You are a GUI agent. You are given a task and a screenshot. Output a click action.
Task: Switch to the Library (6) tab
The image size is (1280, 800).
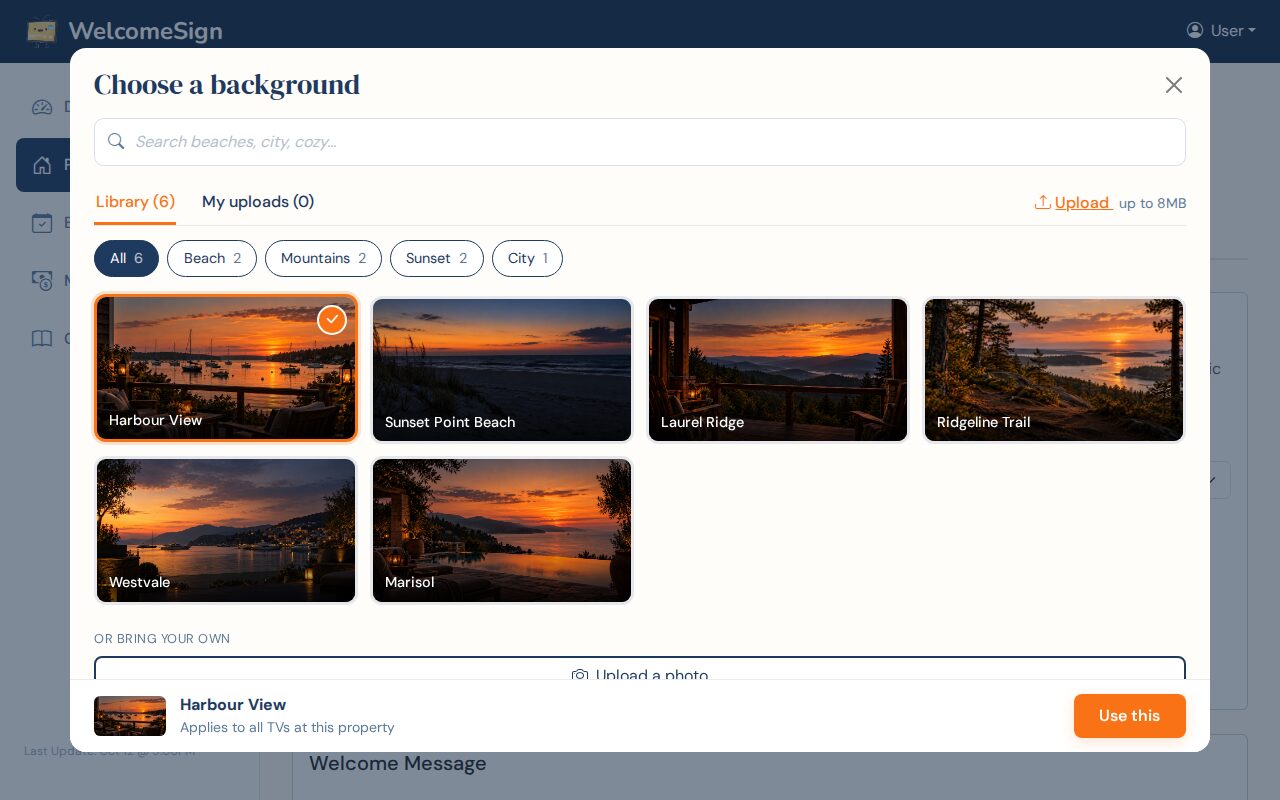click(x=135, y=202)
